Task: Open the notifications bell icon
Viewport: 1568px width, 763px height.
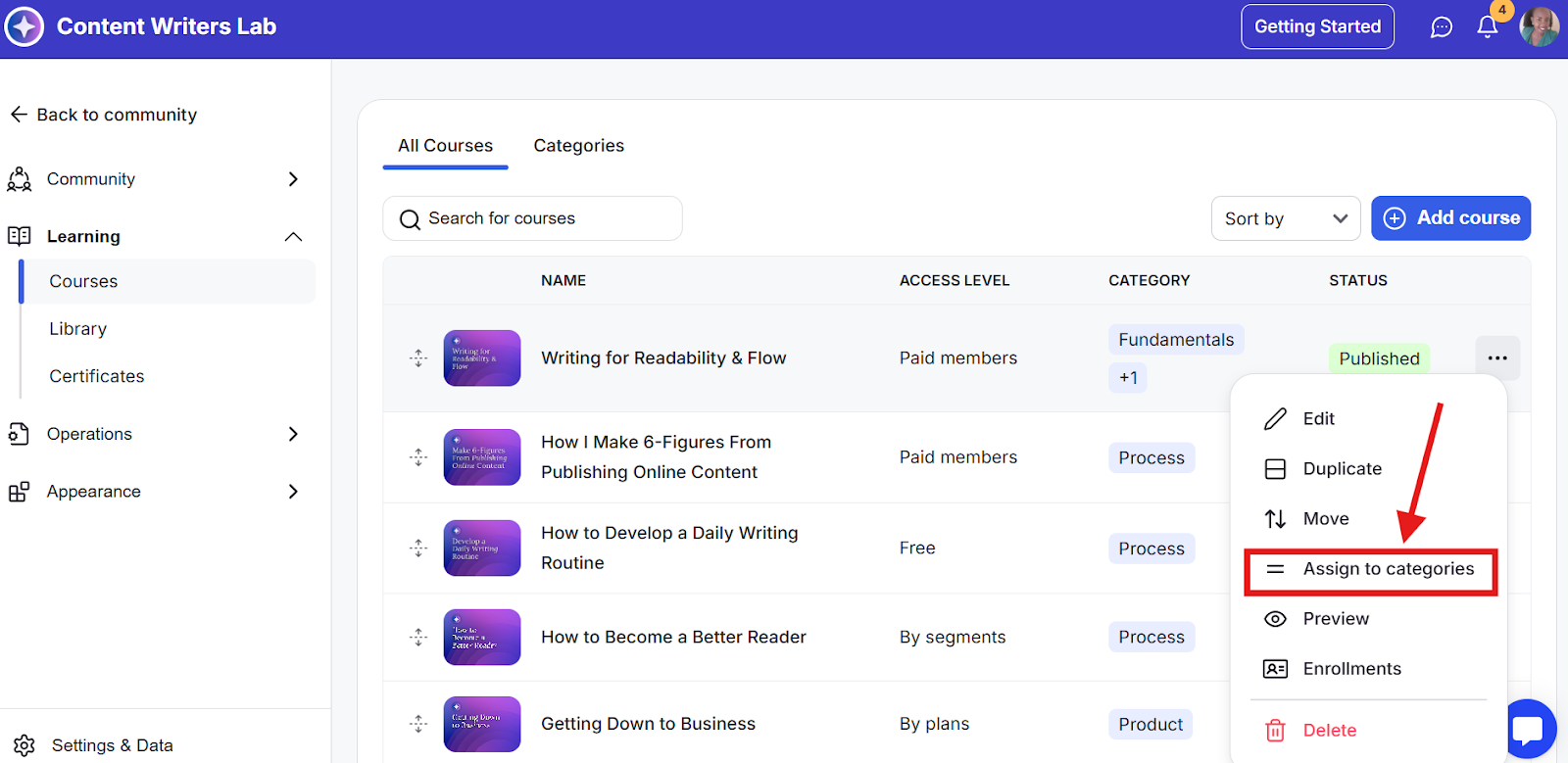Action: 1487,27
